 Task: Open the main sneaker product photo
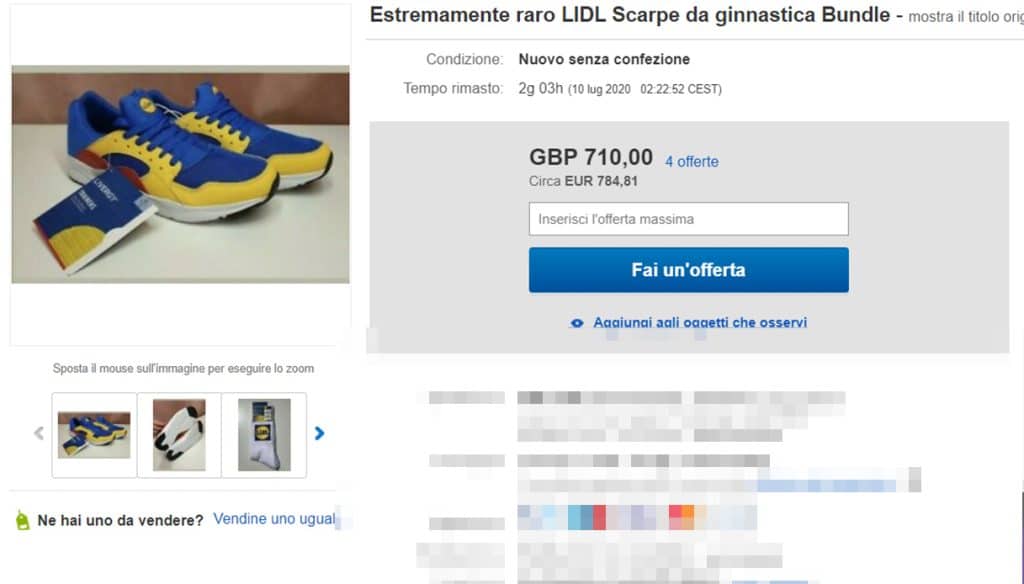point(180,174)
